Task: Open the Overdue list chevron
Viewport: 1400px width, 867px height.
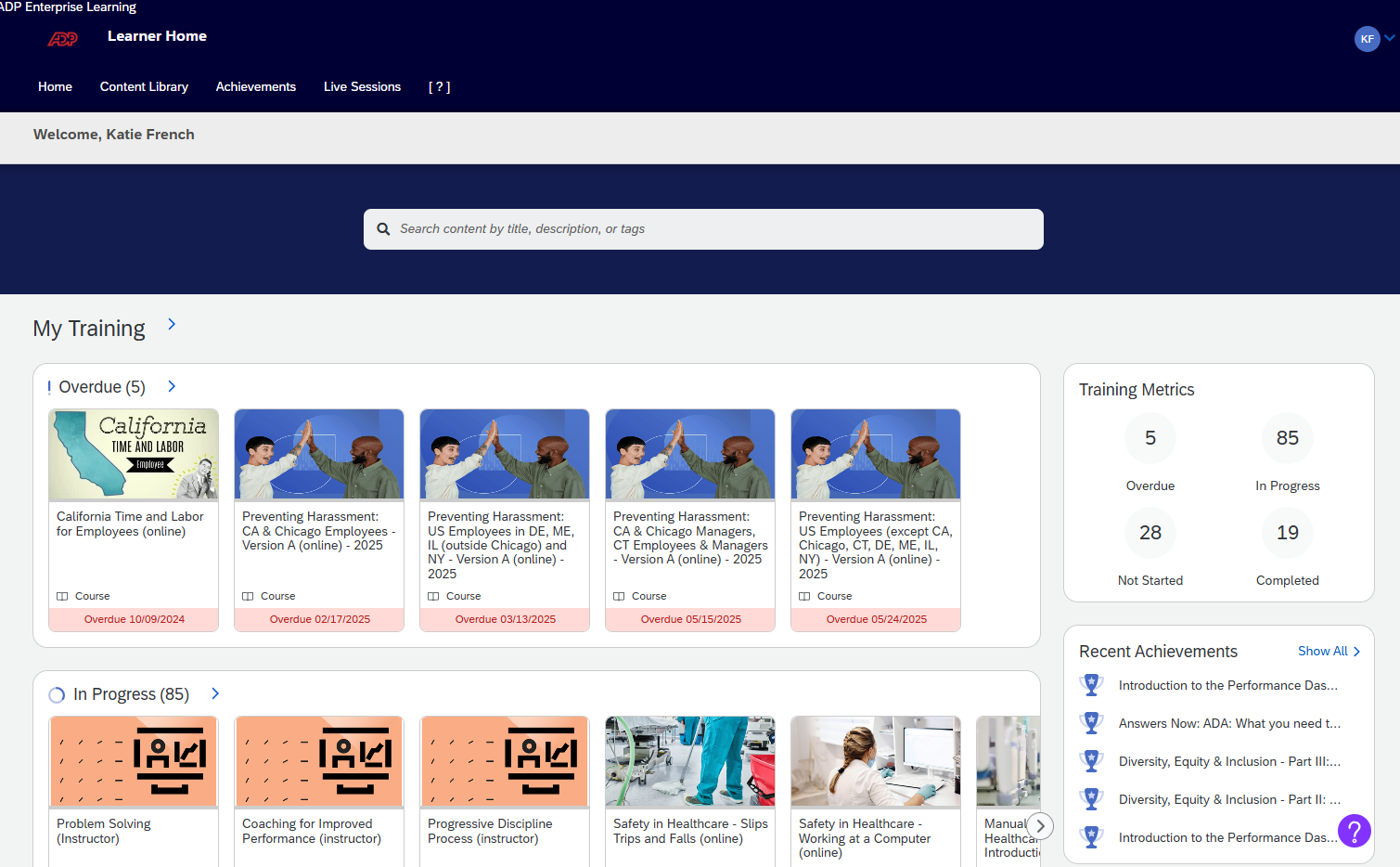Action: coord(171,385)
